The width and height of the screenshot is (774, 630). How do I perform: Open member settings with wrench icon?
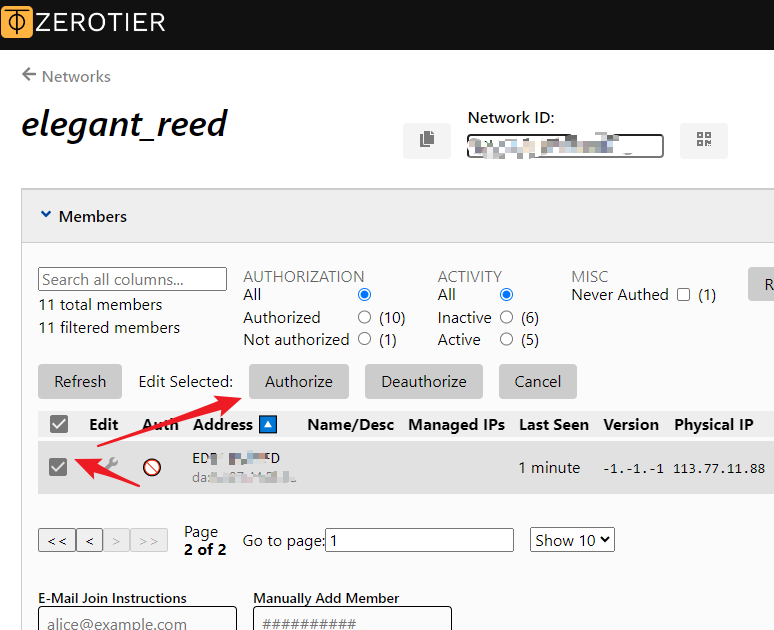point(109,466)
